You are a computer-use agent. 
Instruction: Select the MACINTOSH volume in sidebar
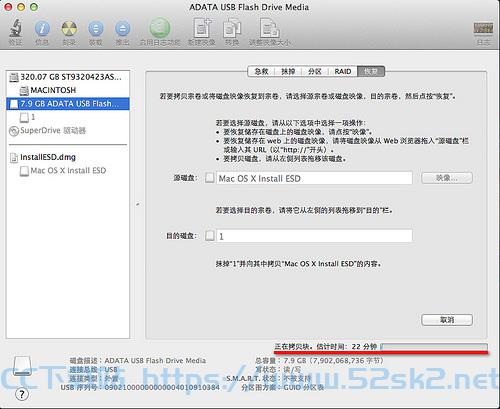68,90
